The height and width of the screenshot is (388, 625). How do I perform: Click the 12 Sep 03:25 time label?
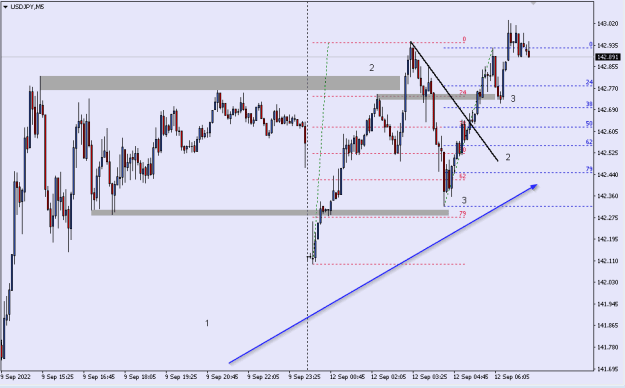pos(429,376)
